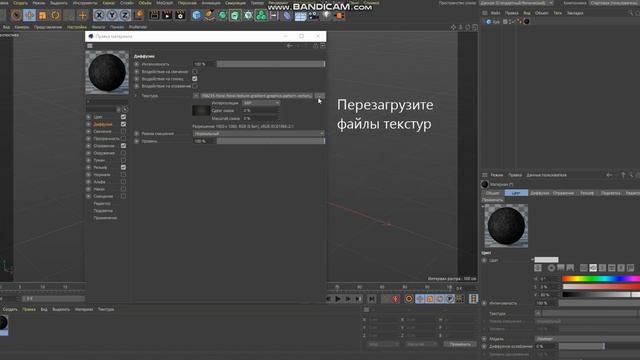Image resolution: width=640 pixels, height=360 pixels.
Task: Expand the color swatch disclosure arrow
Action: [x=533, y=260]
